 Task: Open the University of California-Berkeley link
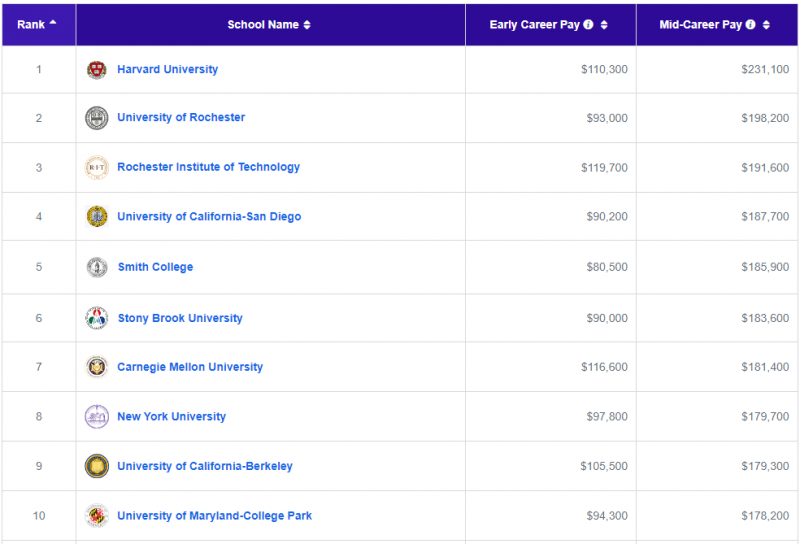[205, 466]
